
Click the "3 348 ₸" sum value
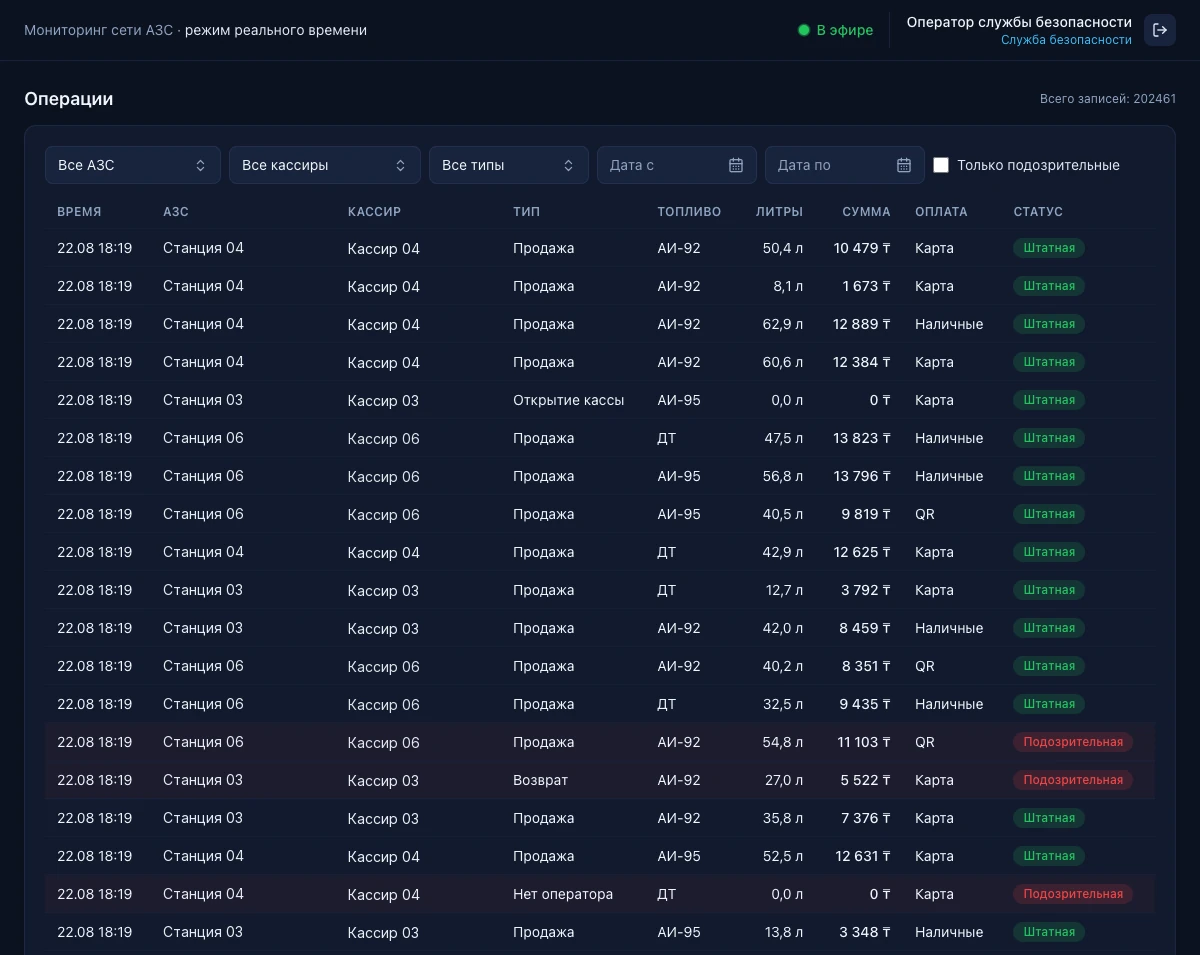(x=866, y=932)
